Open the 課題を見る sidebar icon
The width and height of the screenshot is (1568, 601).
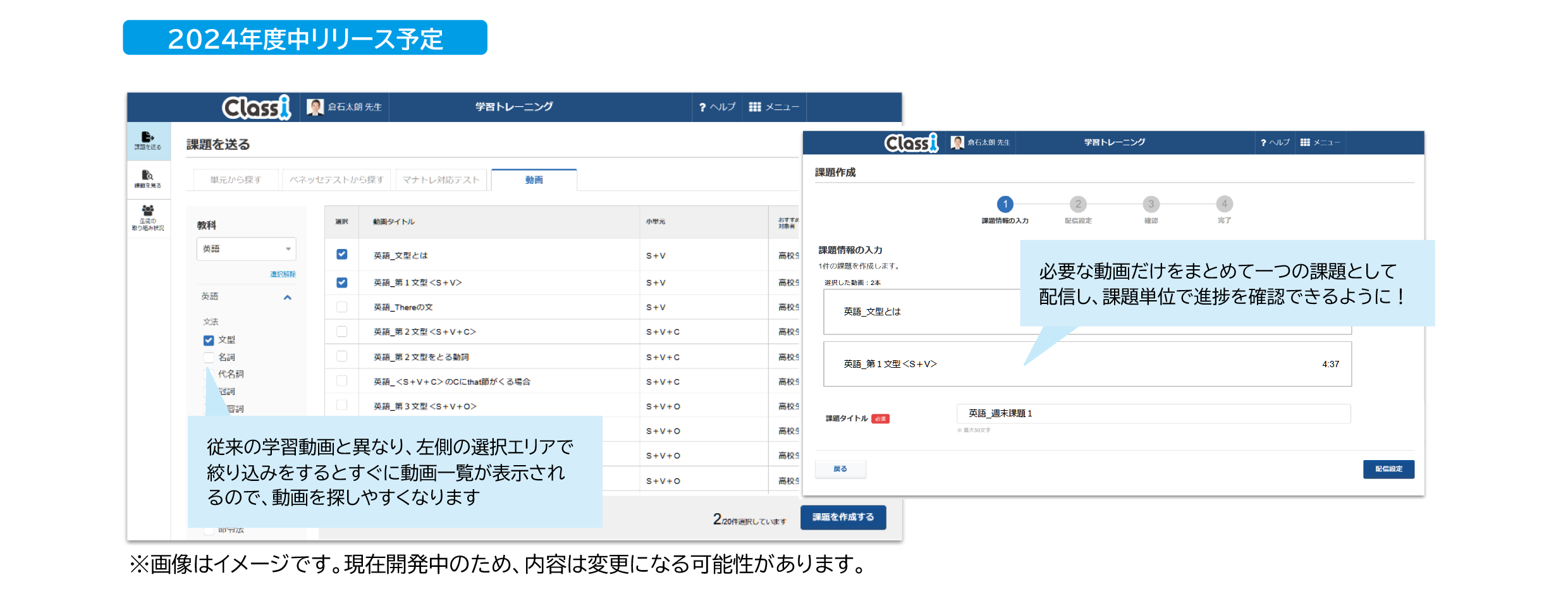point(148,179)
